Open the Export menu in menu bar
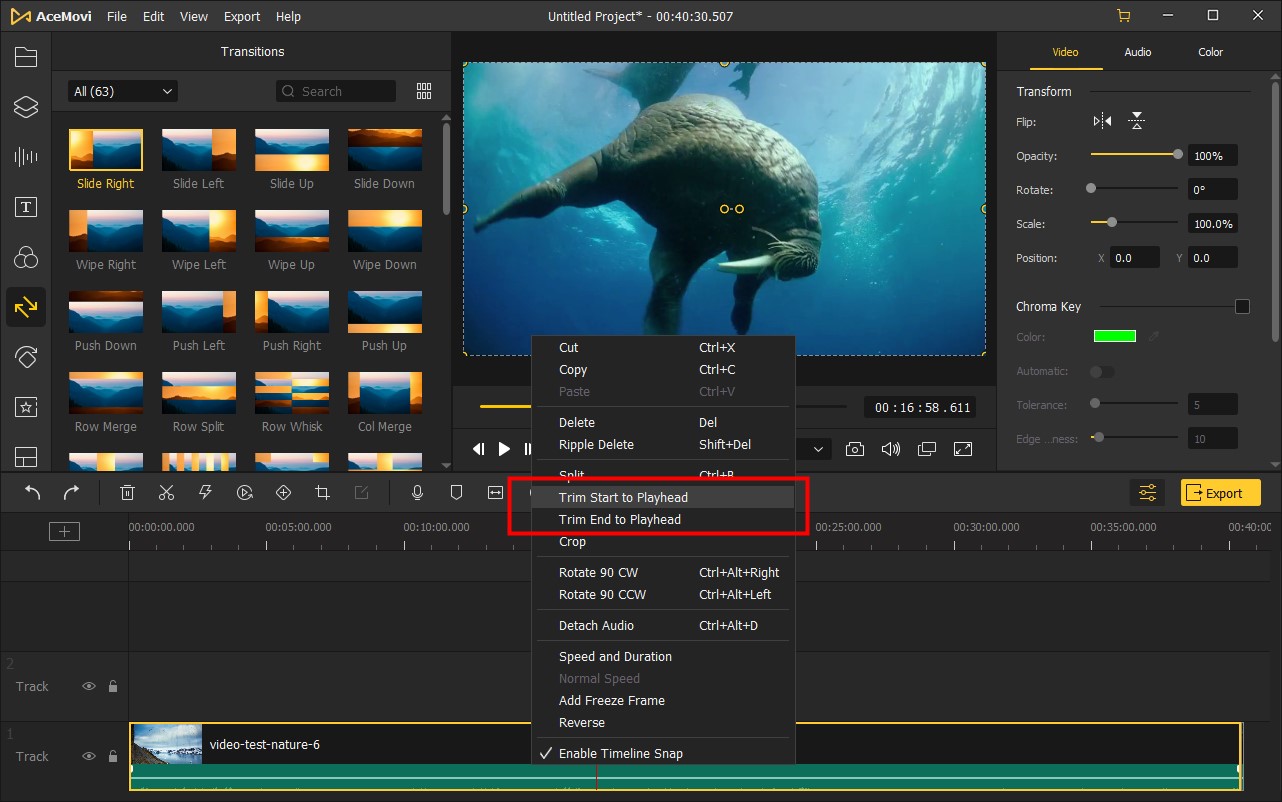 (x=242, y=17)
